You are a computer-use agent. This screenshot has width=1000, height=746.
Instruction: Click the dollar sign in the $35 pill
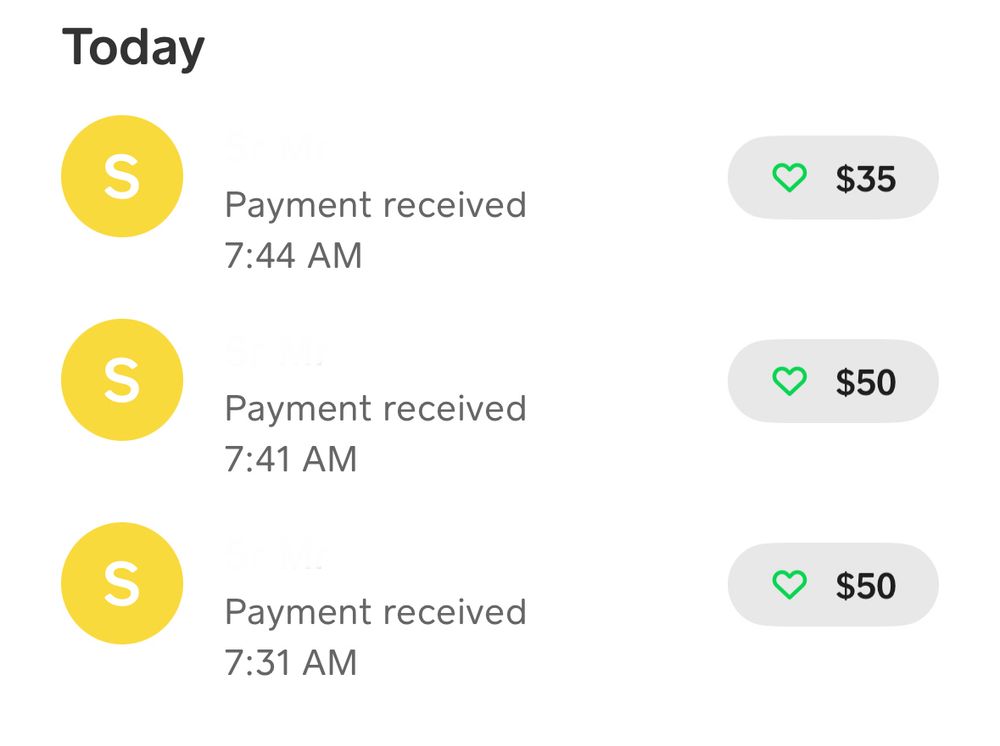(846, 179)
